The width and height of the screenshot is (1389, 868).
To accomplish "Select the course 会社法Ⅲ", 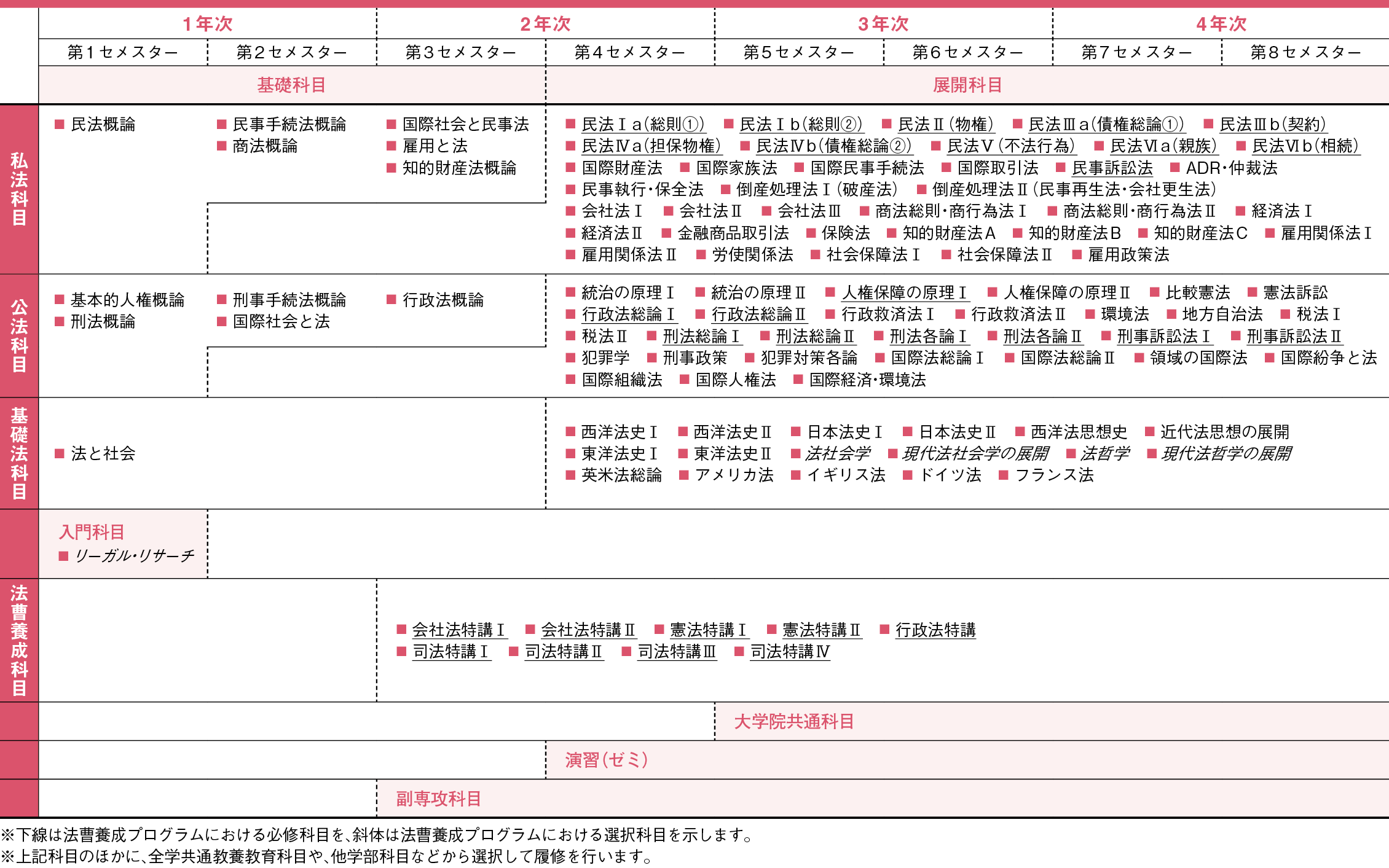I will point(809,211).
